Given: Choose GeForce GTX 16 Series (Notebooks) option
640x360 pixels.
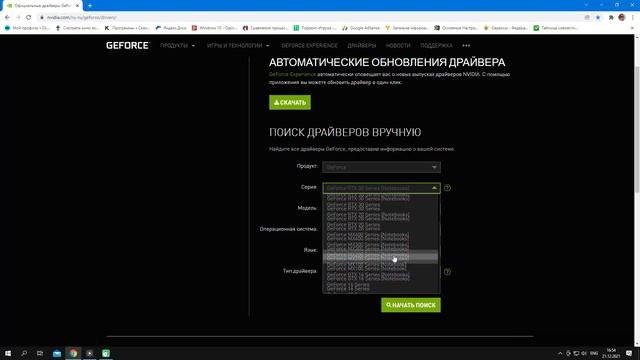Looking at the screenshot, I should pos(368,277).
